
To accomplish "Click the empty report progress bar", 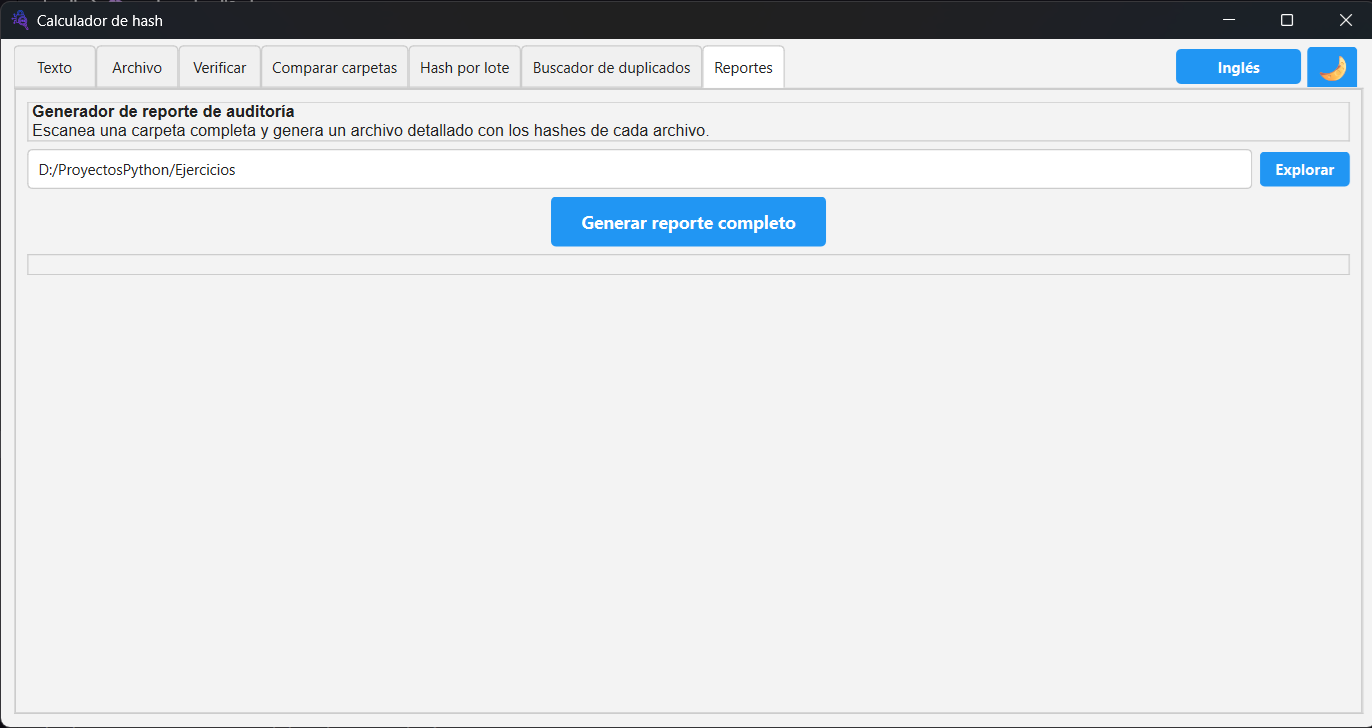I will [688, 265].
